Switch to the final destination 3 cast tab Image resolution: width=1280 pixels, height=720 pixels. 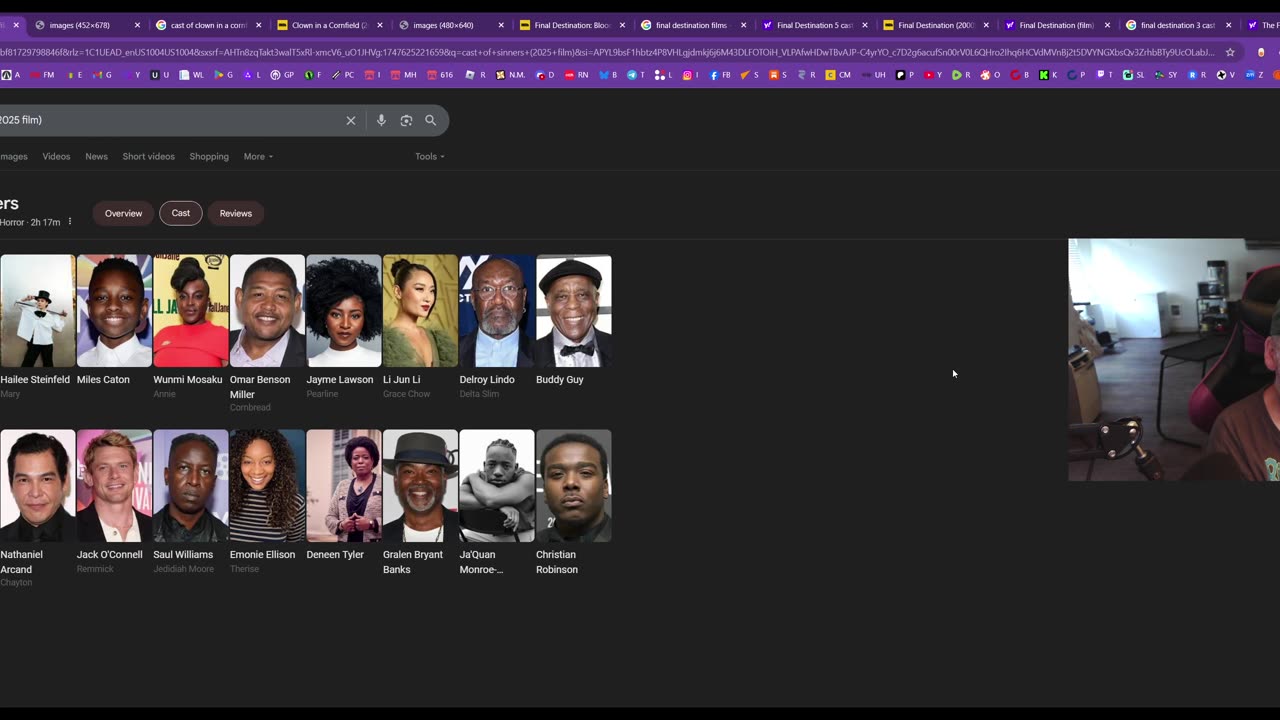(x=1177, y=25)
